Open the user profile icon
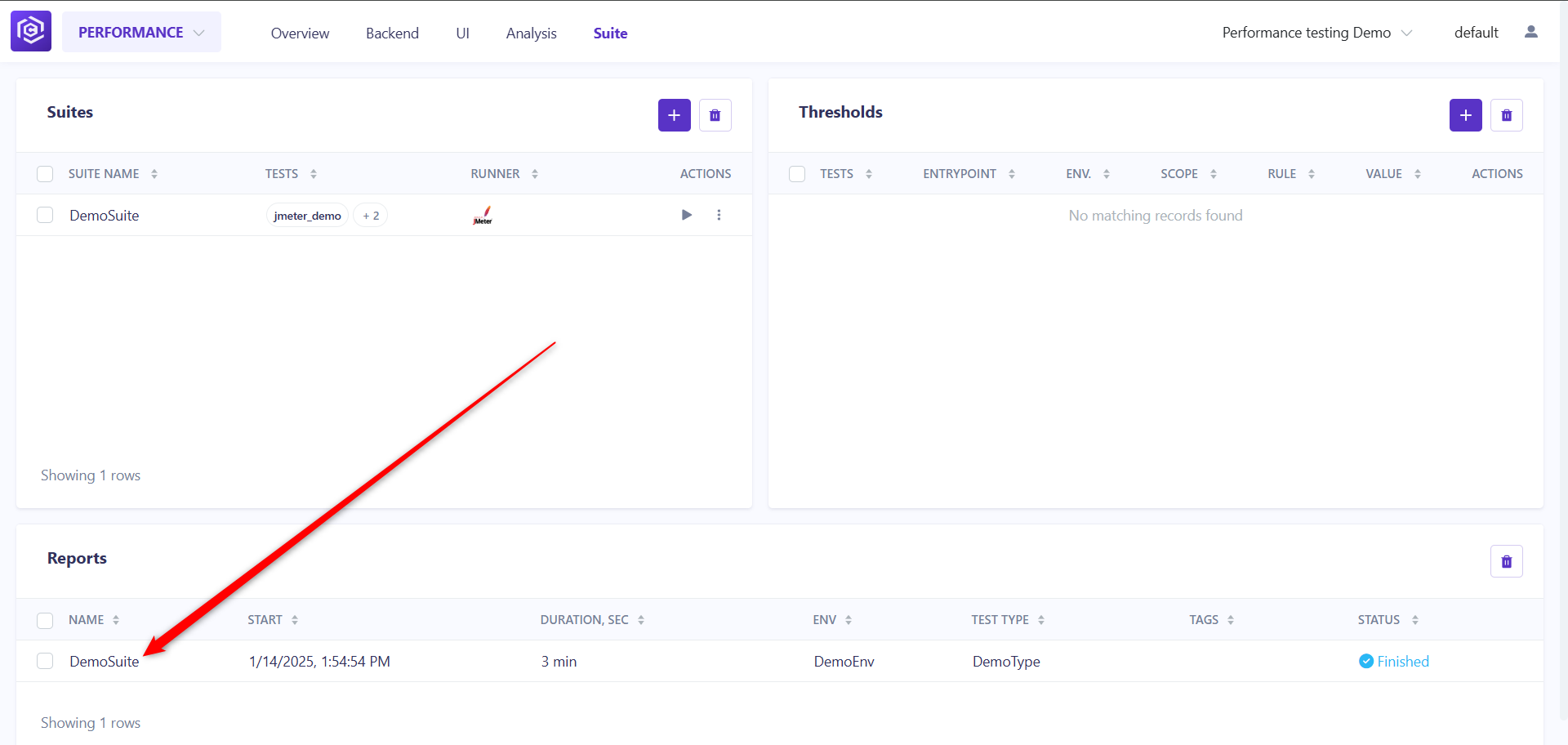 pos(1530,32)
